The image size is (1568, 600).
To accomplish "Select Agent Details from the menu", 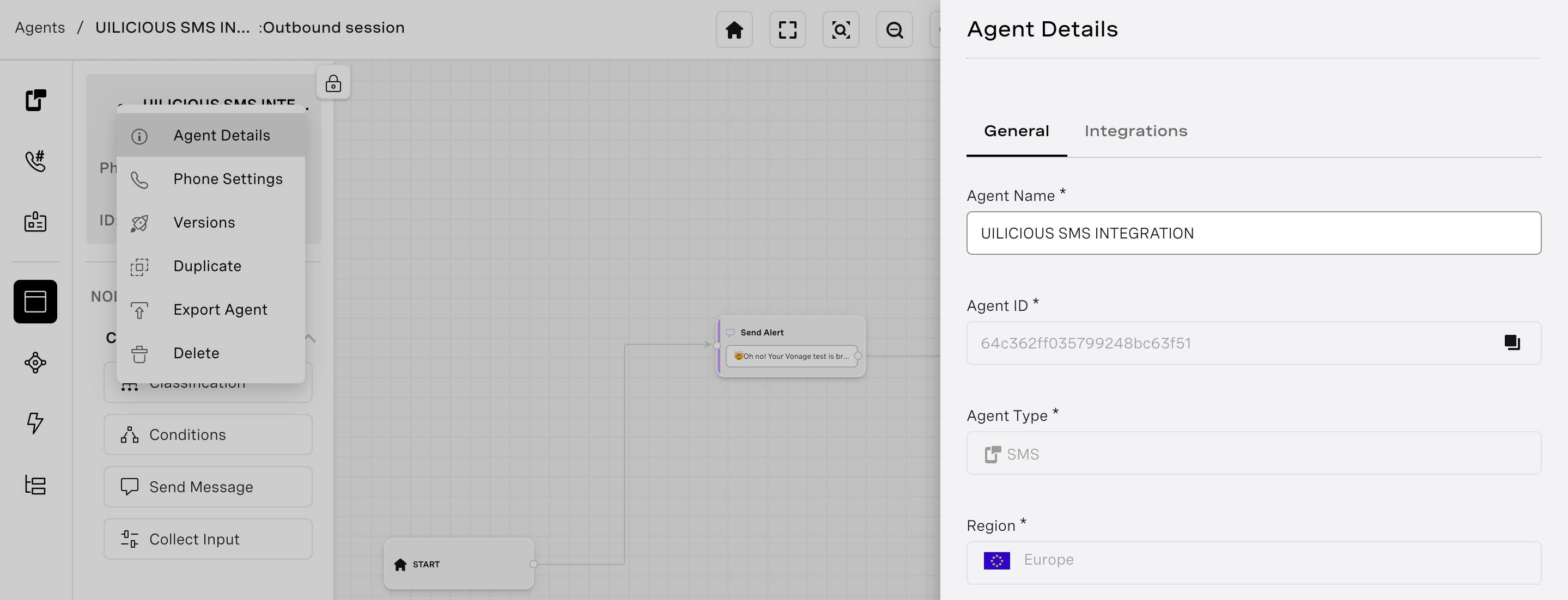I will tap(211, 135).
